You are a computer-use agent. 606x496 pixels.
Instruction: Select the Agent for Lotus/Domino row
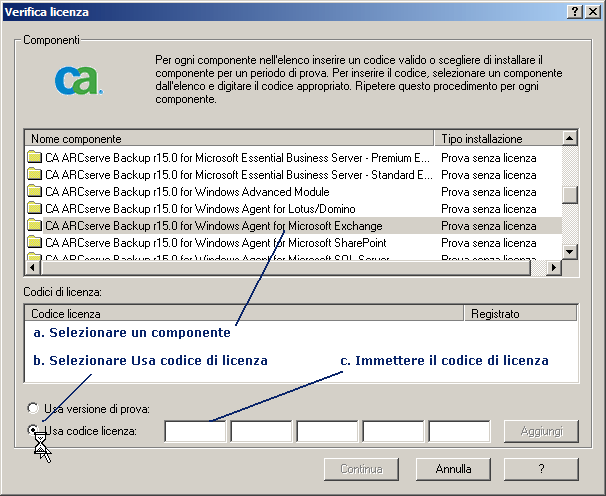(294, 209)
